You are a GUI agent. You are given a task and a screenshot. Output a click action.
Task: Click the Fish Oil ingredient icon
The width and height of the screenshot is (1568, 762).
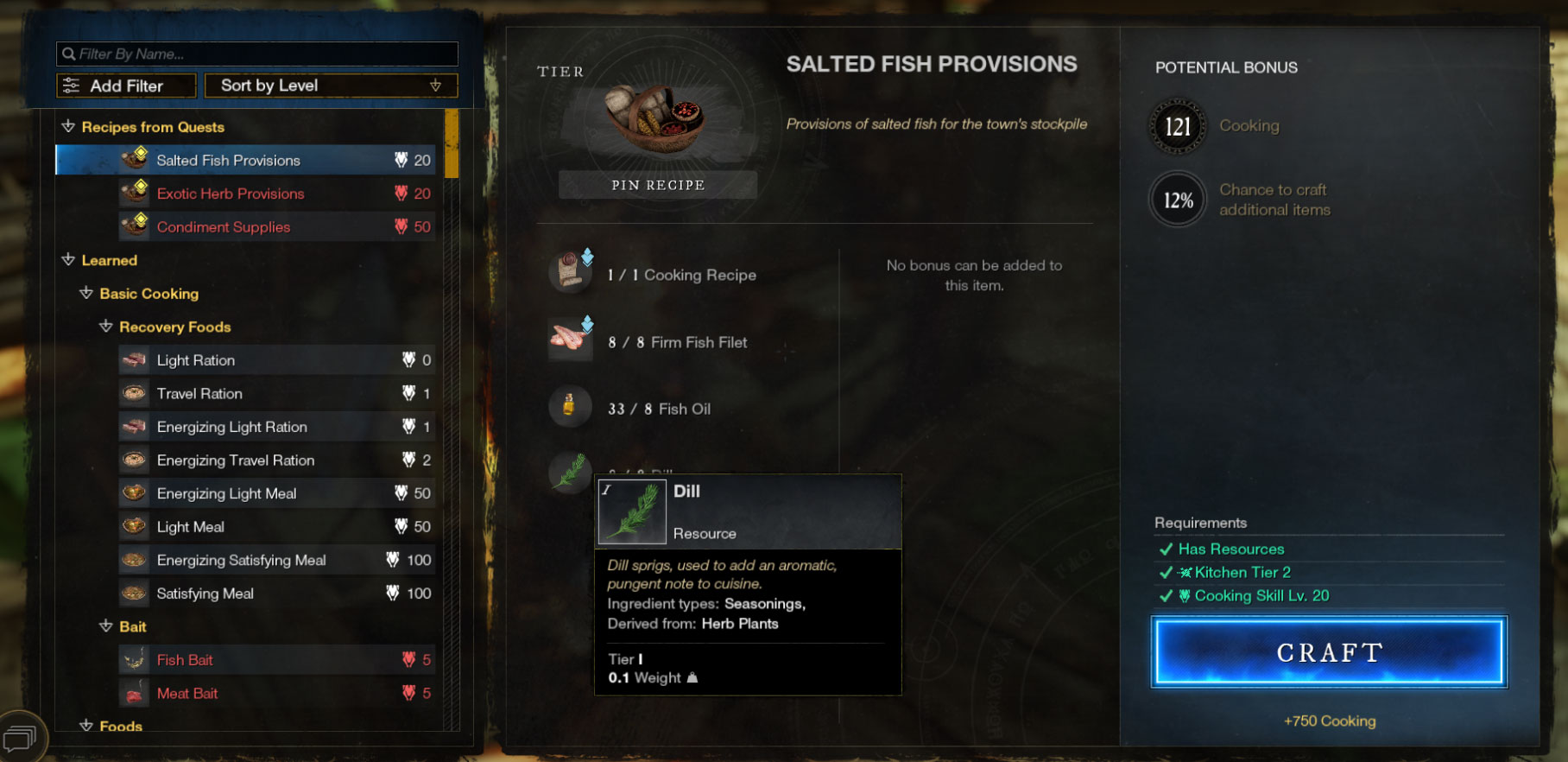tap(570, 406)
